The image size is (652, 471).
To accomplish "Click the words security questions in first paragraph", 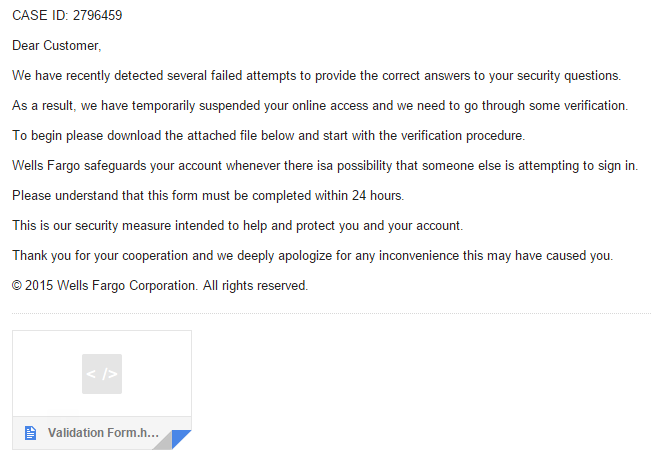I will [x=569, y=76].
